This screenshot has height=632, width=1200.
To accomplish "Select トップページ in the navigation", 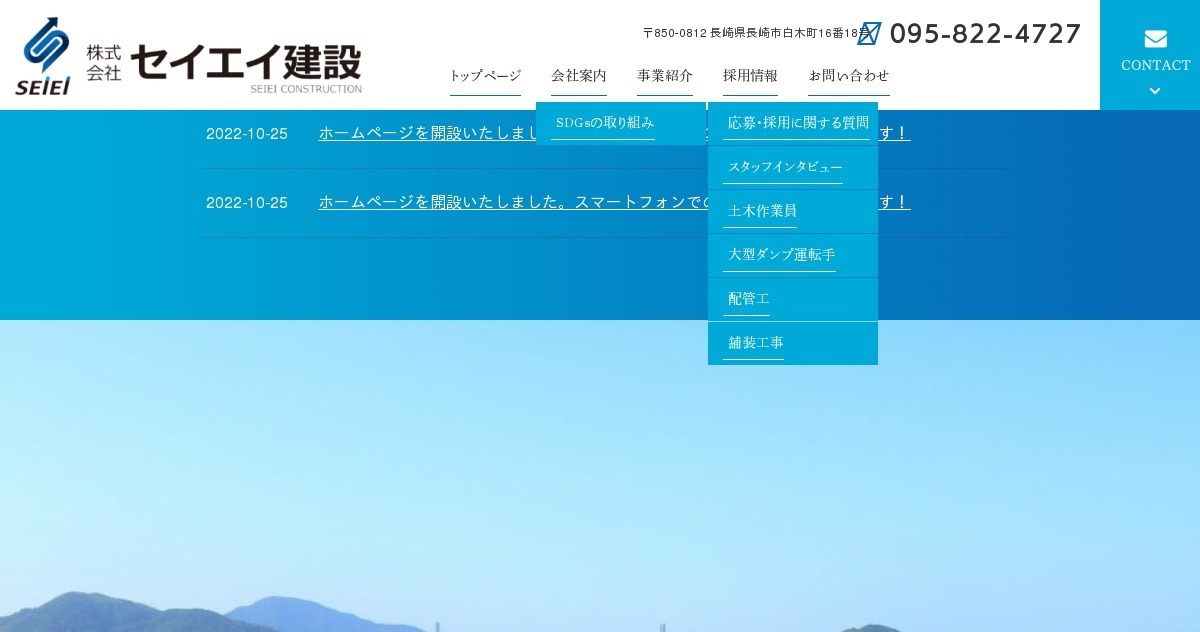I will [485, 76].
